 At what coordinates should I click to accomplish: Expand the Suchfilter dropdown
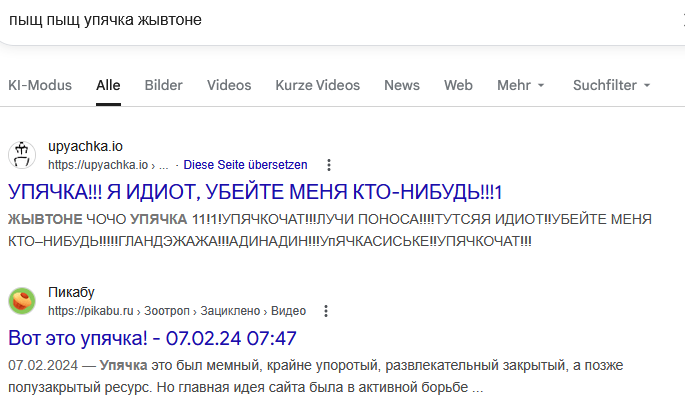tap(612, 85)
